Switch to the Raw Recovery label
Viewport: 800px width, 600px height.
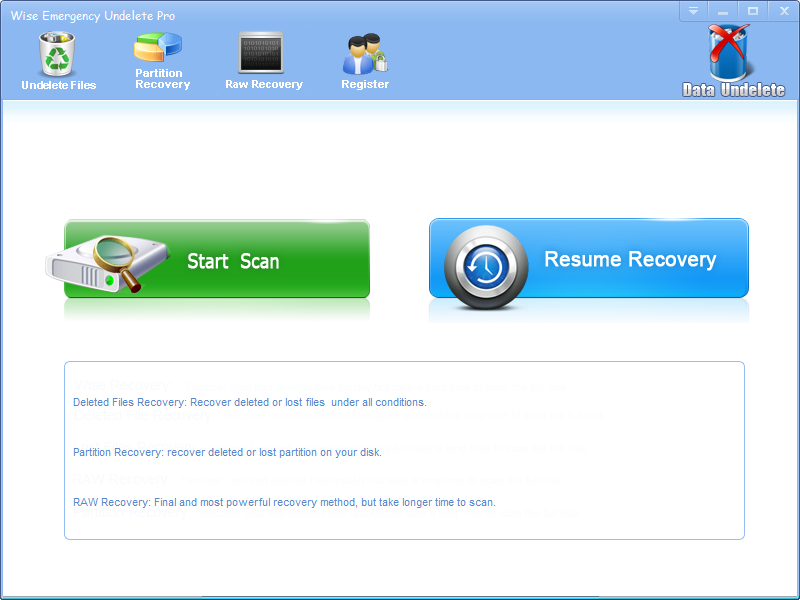coord(264,85)
